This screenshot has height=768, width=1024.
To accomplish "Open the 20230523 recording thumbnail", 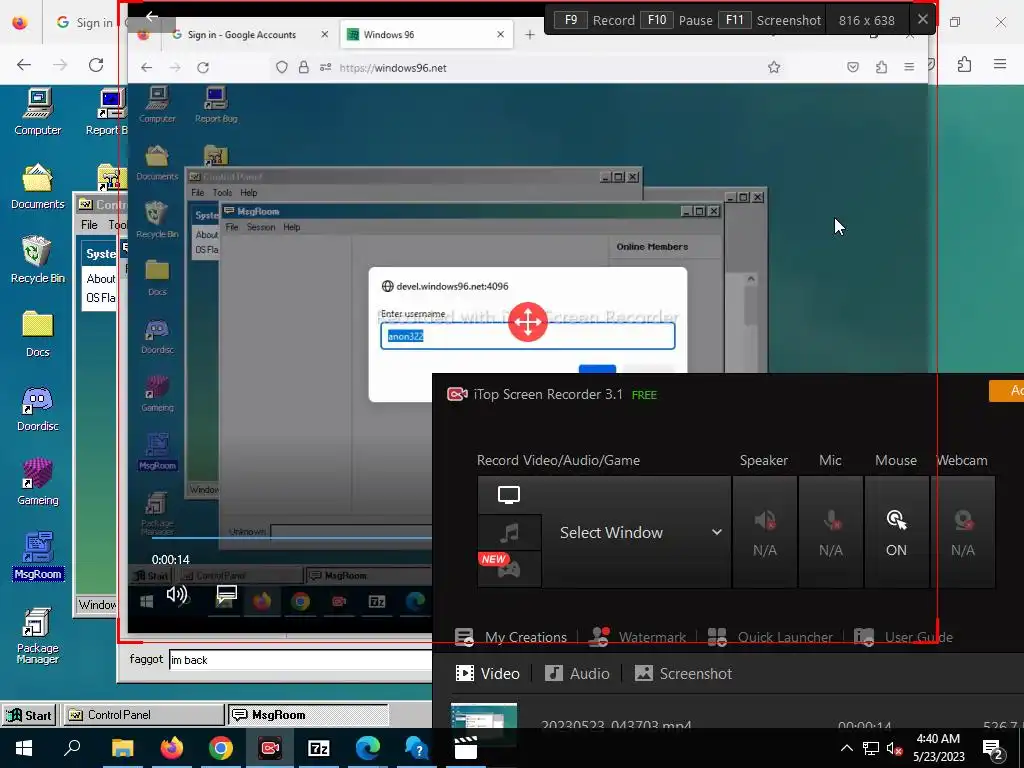I will [x=484, y=716].
